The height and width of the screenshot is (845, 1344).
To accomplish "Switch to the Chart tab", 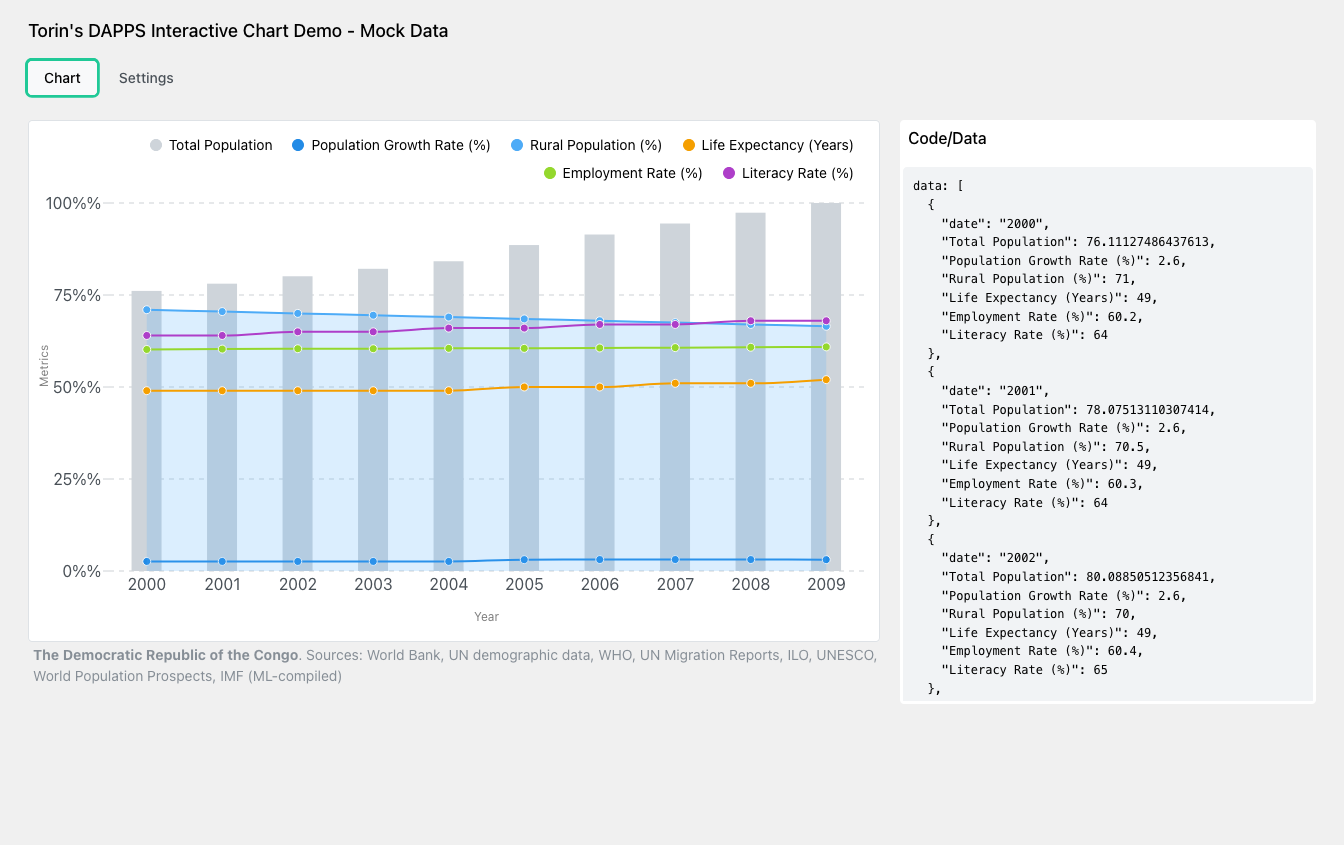I will (62, 78).
